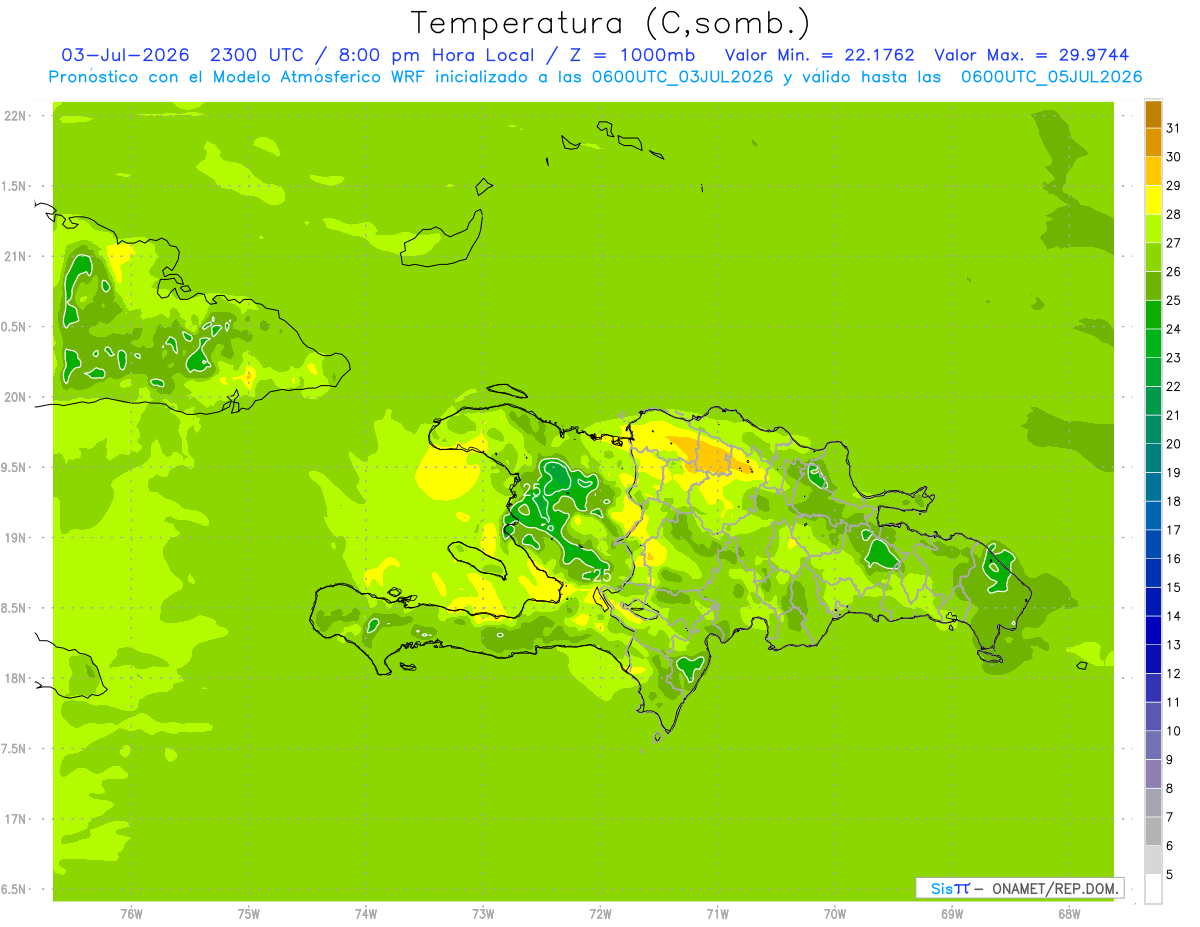Click the "Valor Min. = 22.1762" value
This screenshot has height=927, width=1200.
point(819,56)
